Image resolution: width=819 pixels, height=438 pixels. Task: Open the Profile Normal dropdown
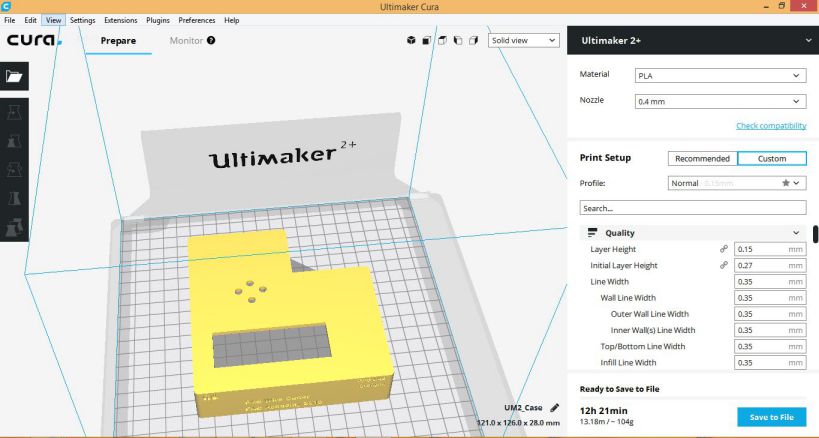pyautogui.click(x=737, y=183)
